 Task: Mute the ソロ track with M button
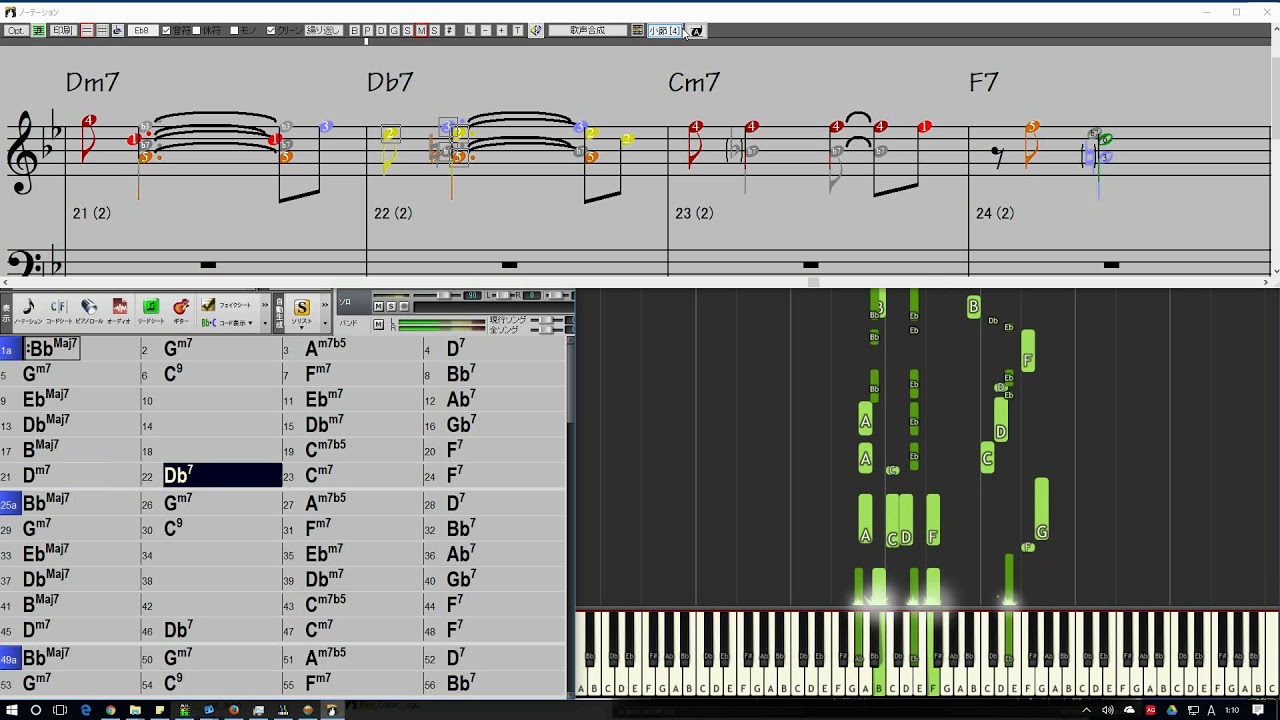coord(378,306)
